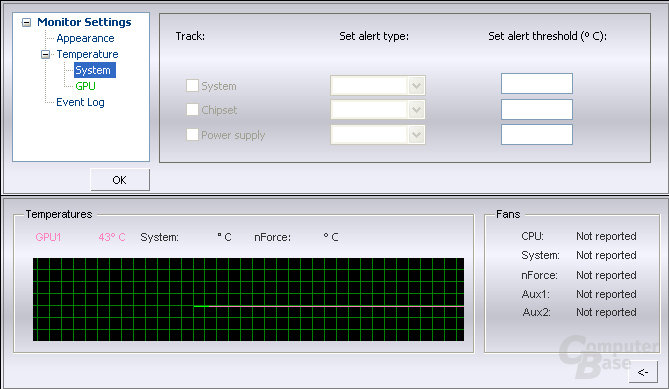Select the GPU tree item
Viewport: 669px width, 389px height.
pyautogui.click(x=85, y=86)
